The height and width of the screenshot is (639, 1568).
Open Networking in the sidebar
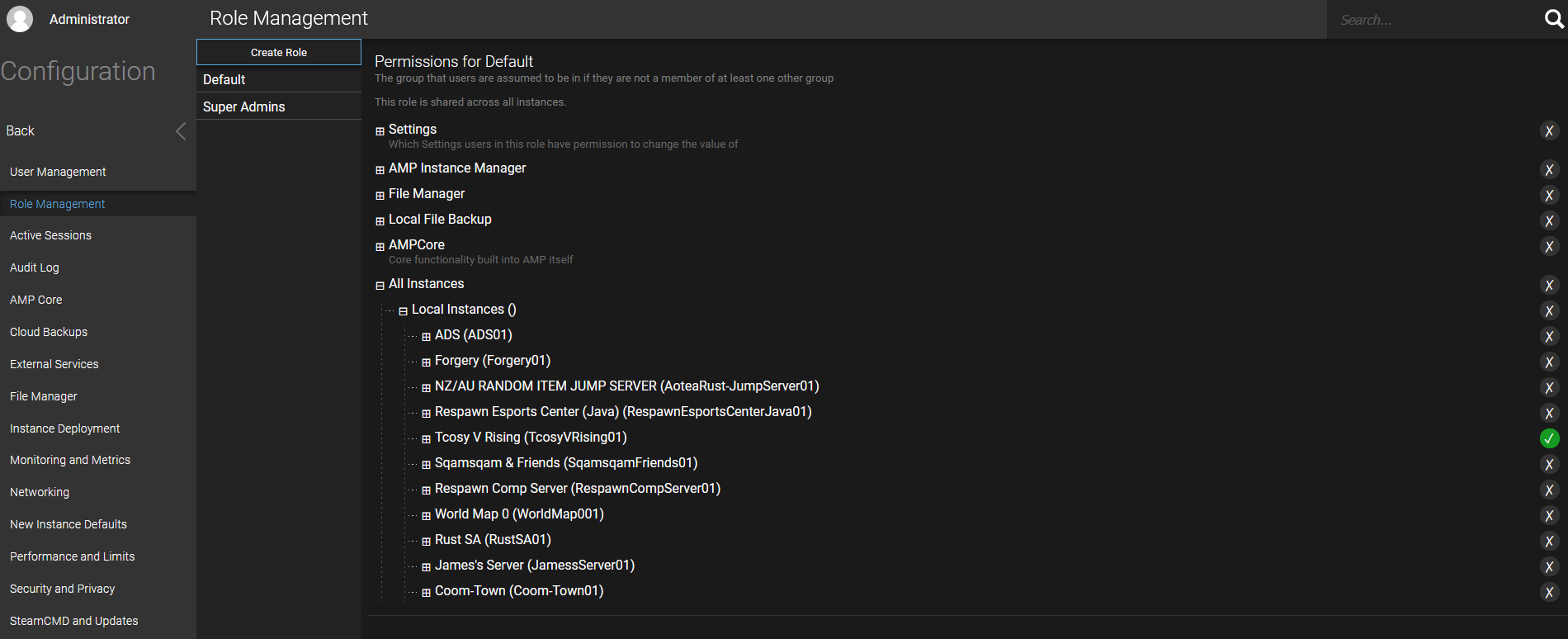point(98,492)
